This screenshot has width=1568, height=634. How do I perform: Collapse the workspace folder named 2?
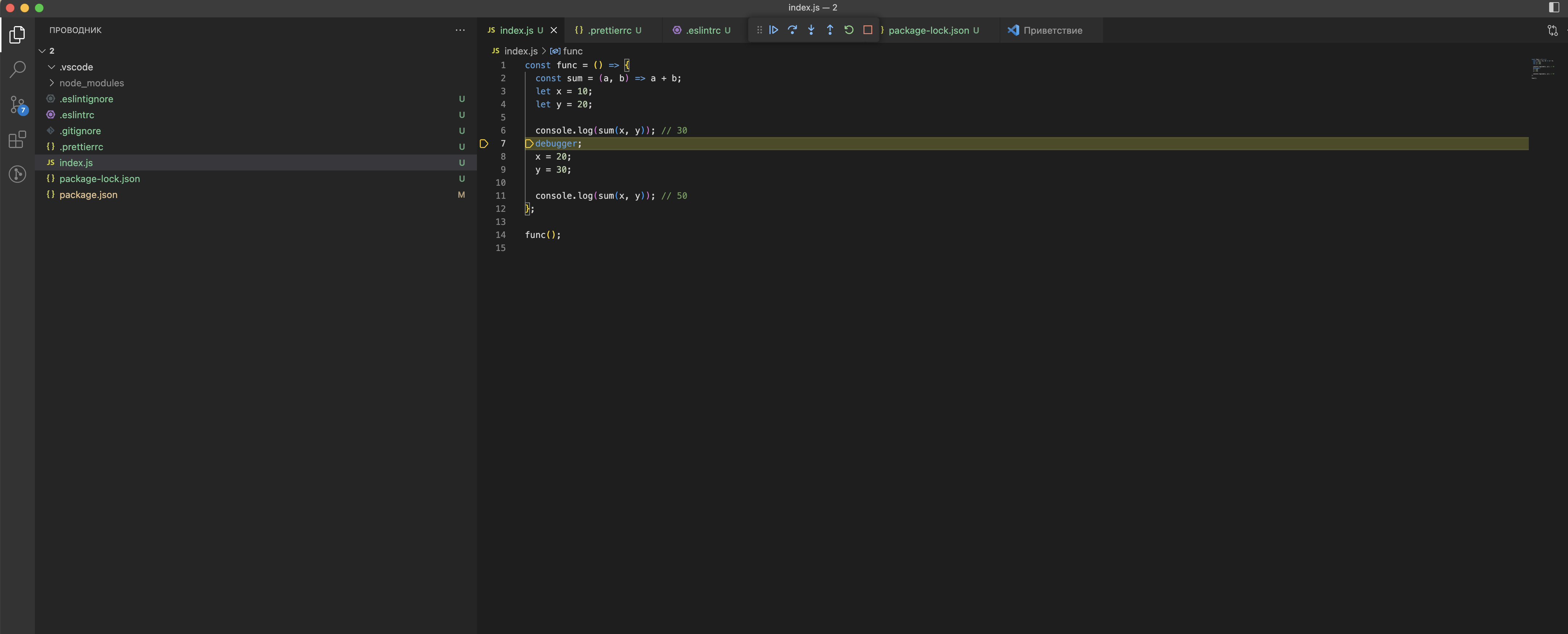coord(42,50)
